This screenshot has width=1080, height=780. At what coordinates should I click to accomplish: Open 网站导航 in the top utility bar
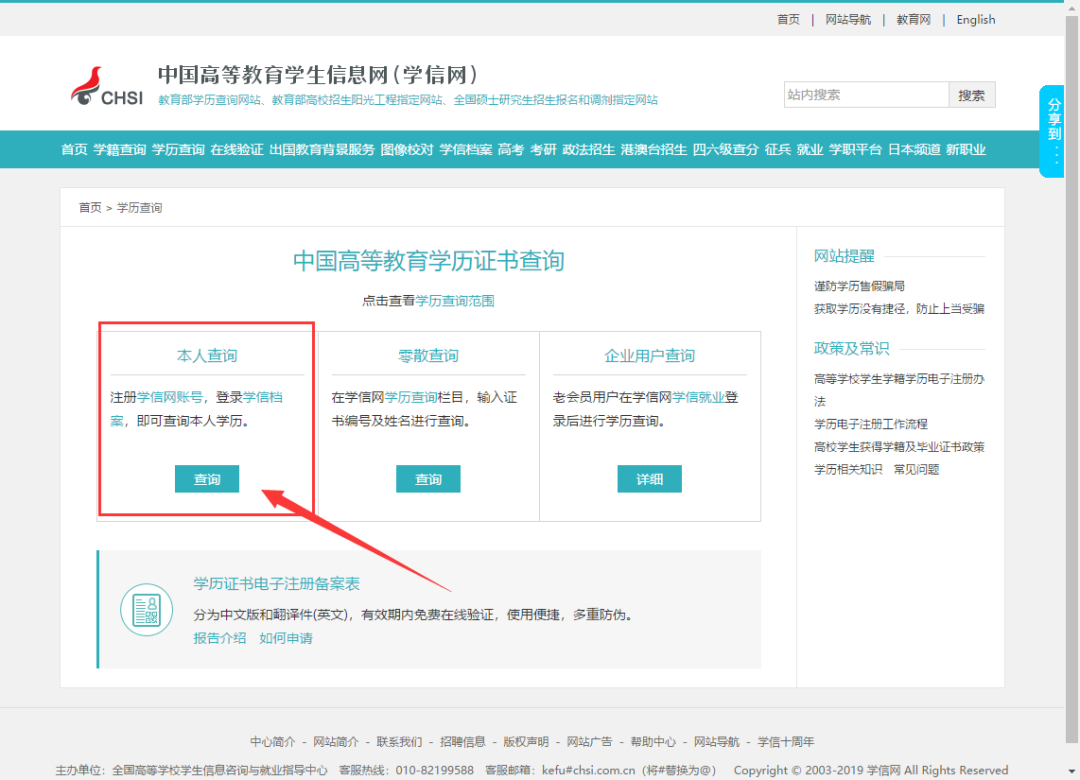848,19
